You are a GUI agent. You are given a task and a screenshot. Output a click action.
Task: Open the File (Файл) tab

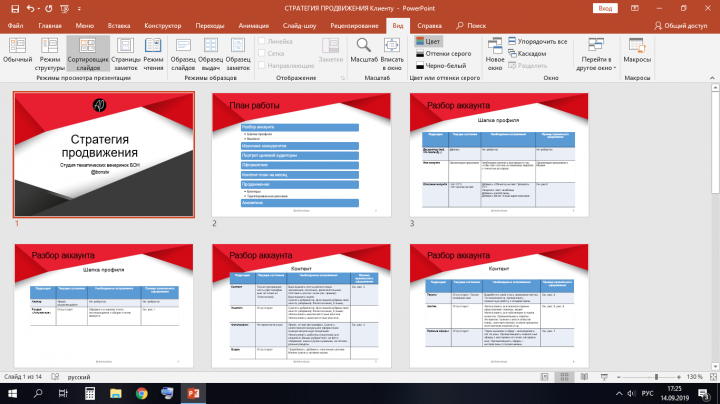point(15,26)
